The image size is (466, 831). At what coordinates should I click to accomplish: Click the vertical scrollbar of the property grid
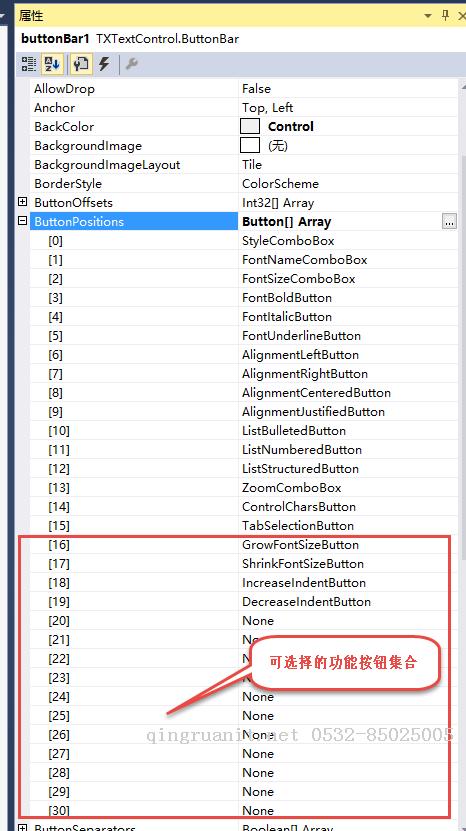(x=462, y=371)
